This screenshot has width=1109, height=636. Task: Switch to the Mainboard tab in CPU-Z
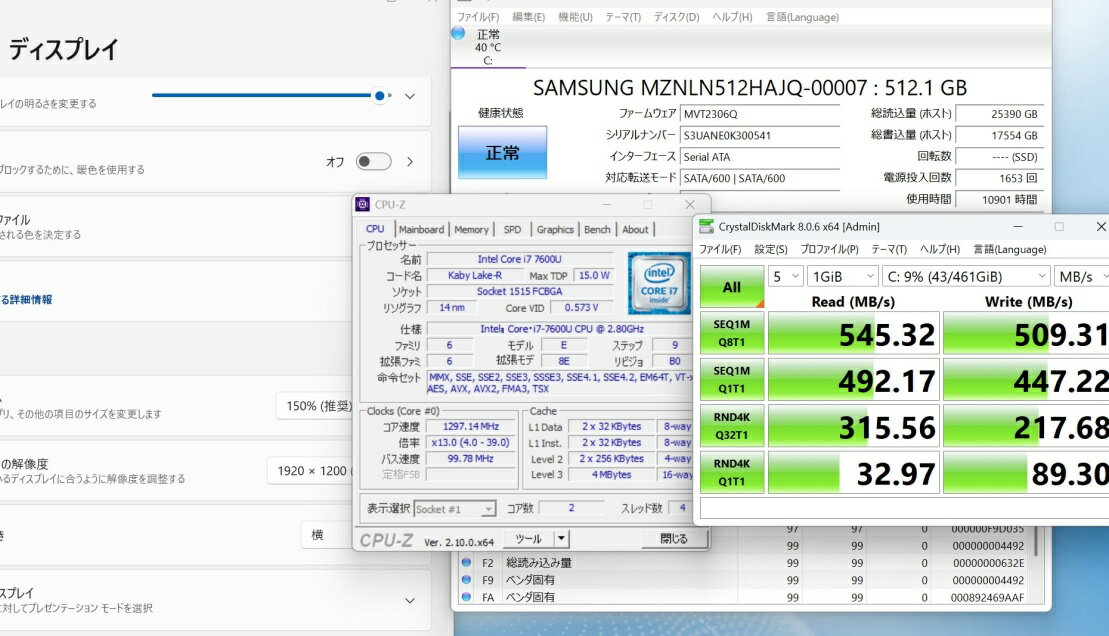[x=421, y=229]
